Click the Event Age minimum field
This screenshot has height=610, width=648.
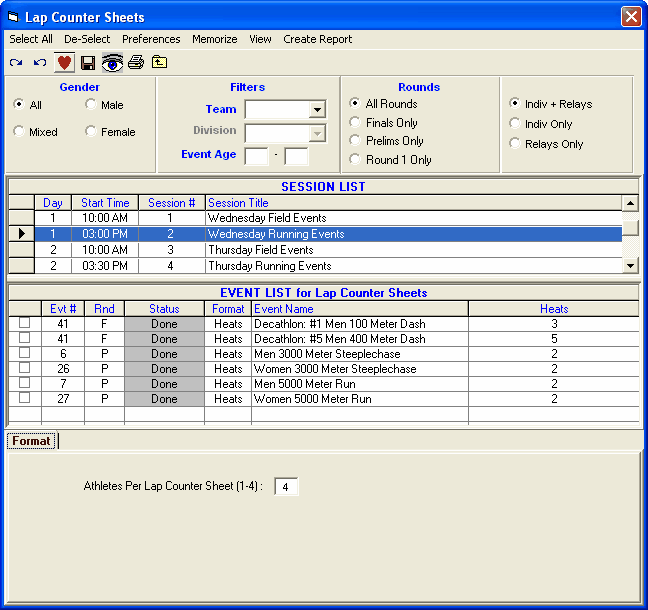click(x=256, y=157)
